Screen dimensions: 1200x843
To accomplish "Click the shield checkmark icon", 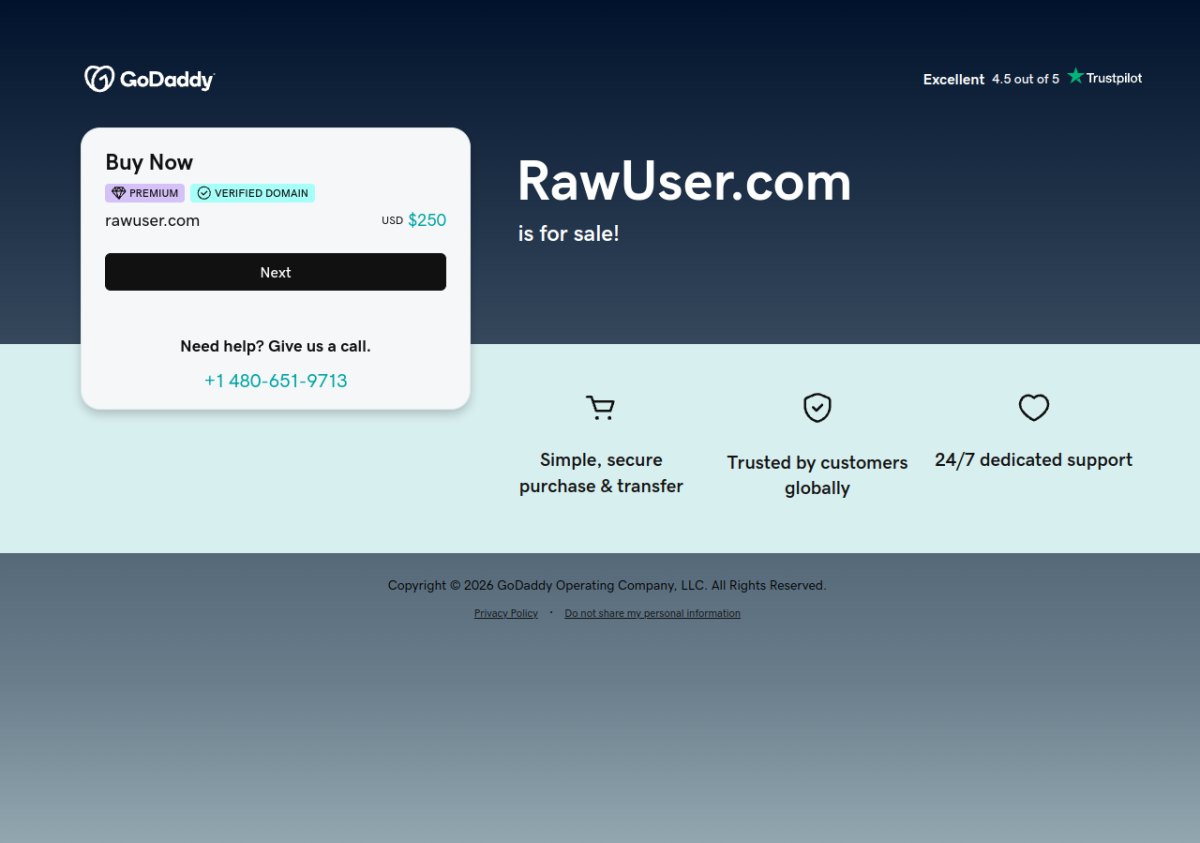I will pos(817,408).
